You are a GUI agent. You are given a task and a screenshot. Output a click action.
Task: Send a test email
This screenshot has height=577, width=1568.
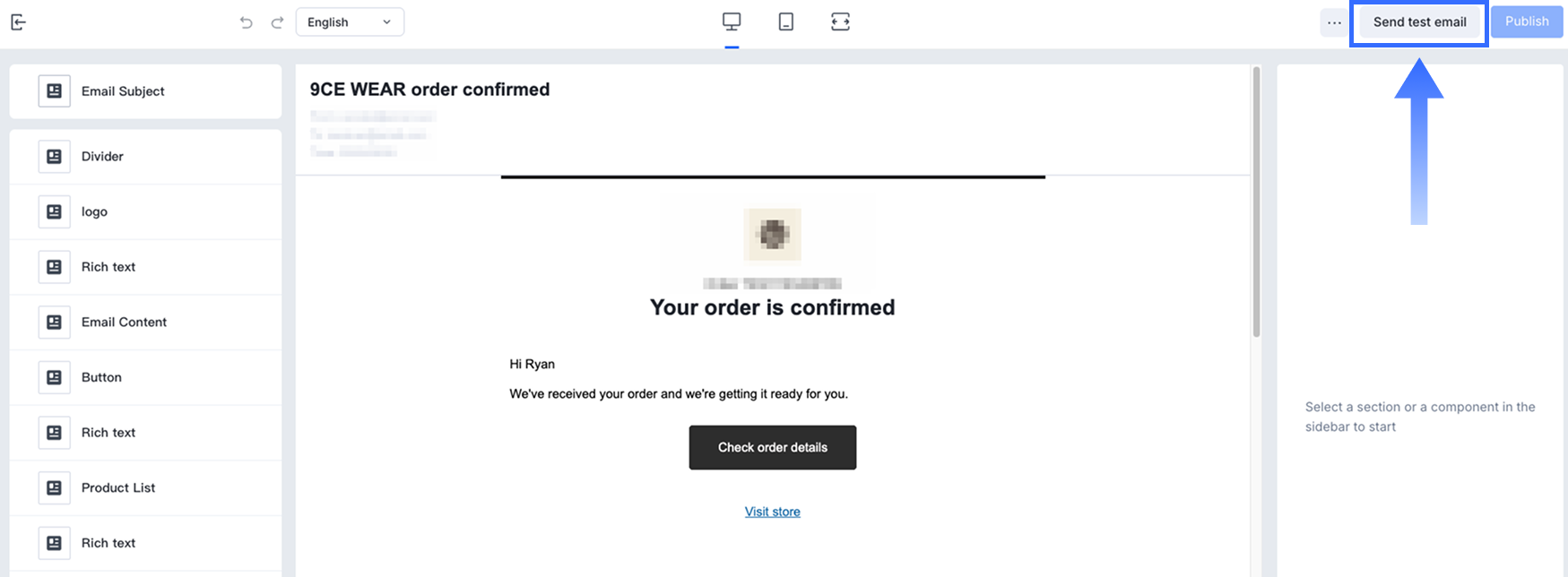coord(1419,22)
